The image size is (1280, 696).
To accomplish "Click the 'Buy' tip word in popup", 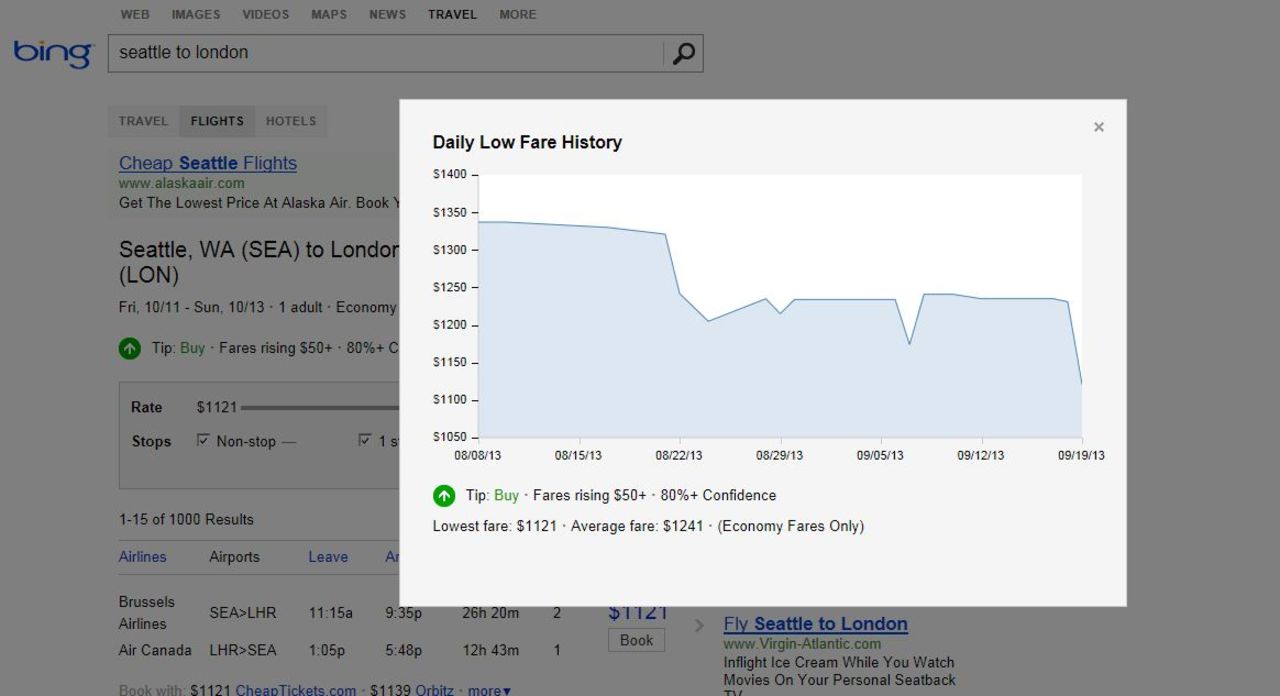I will (506, 495).
